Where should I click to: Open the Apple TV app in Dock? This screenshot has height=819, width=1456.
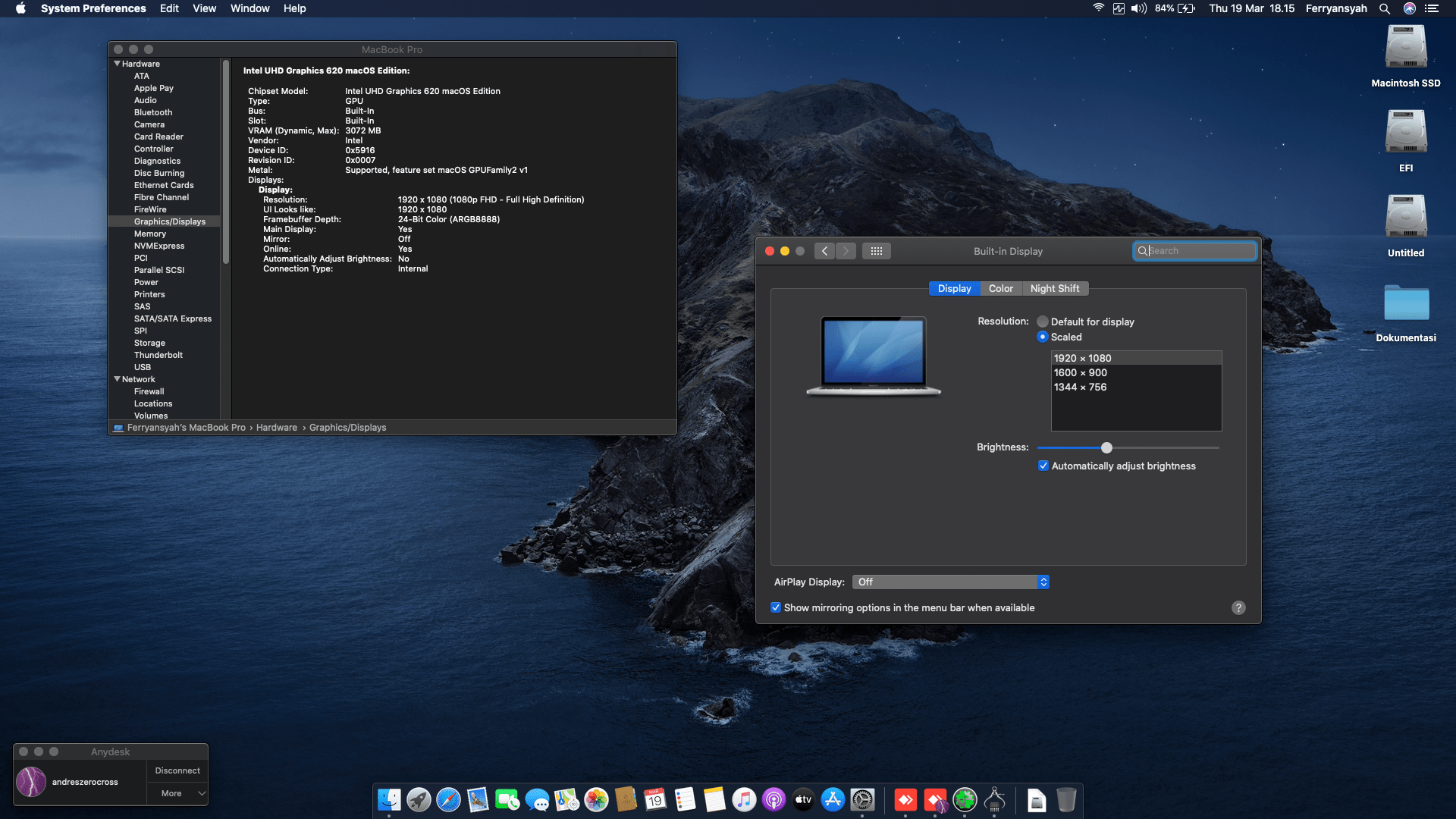803,799
